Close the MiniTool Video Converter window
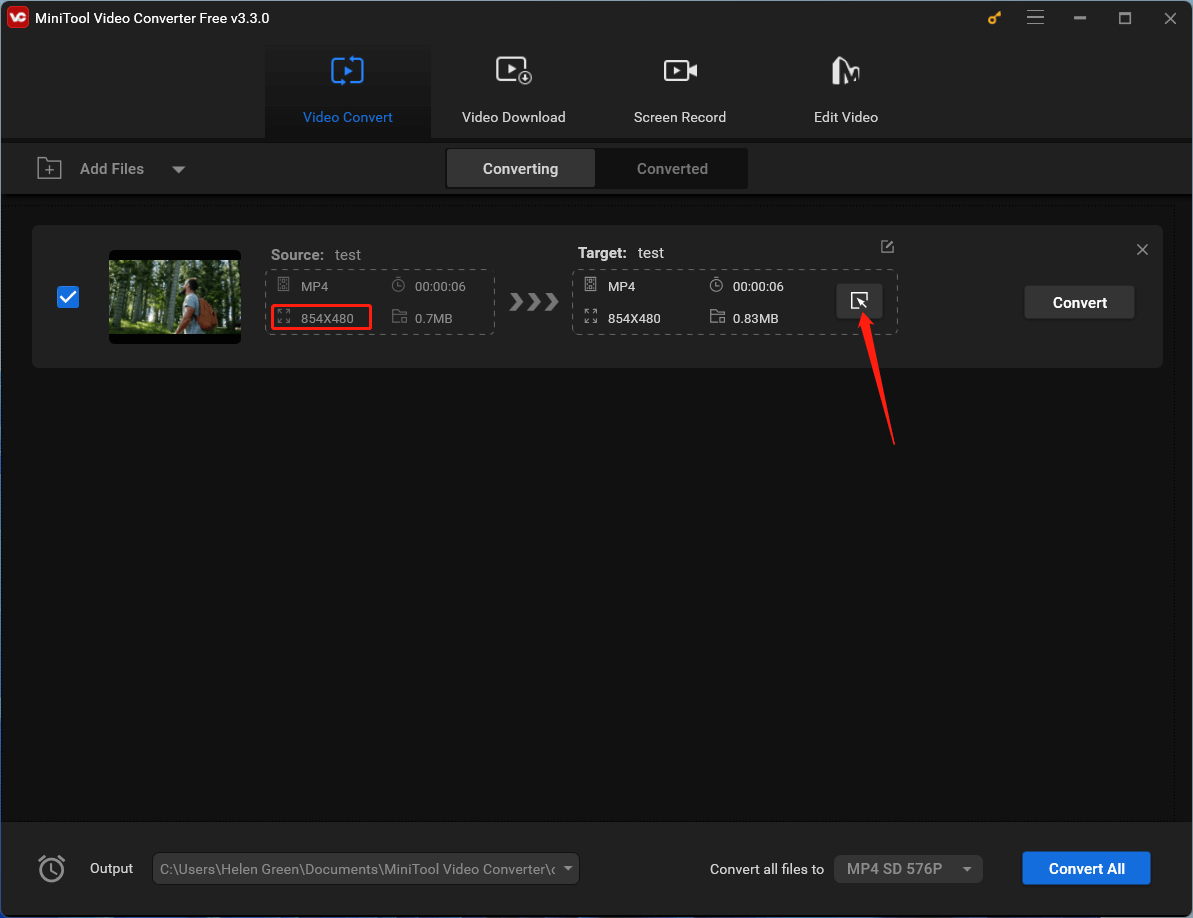Viewport: 1193px width, 918px height. click(x=1169, y=18)
